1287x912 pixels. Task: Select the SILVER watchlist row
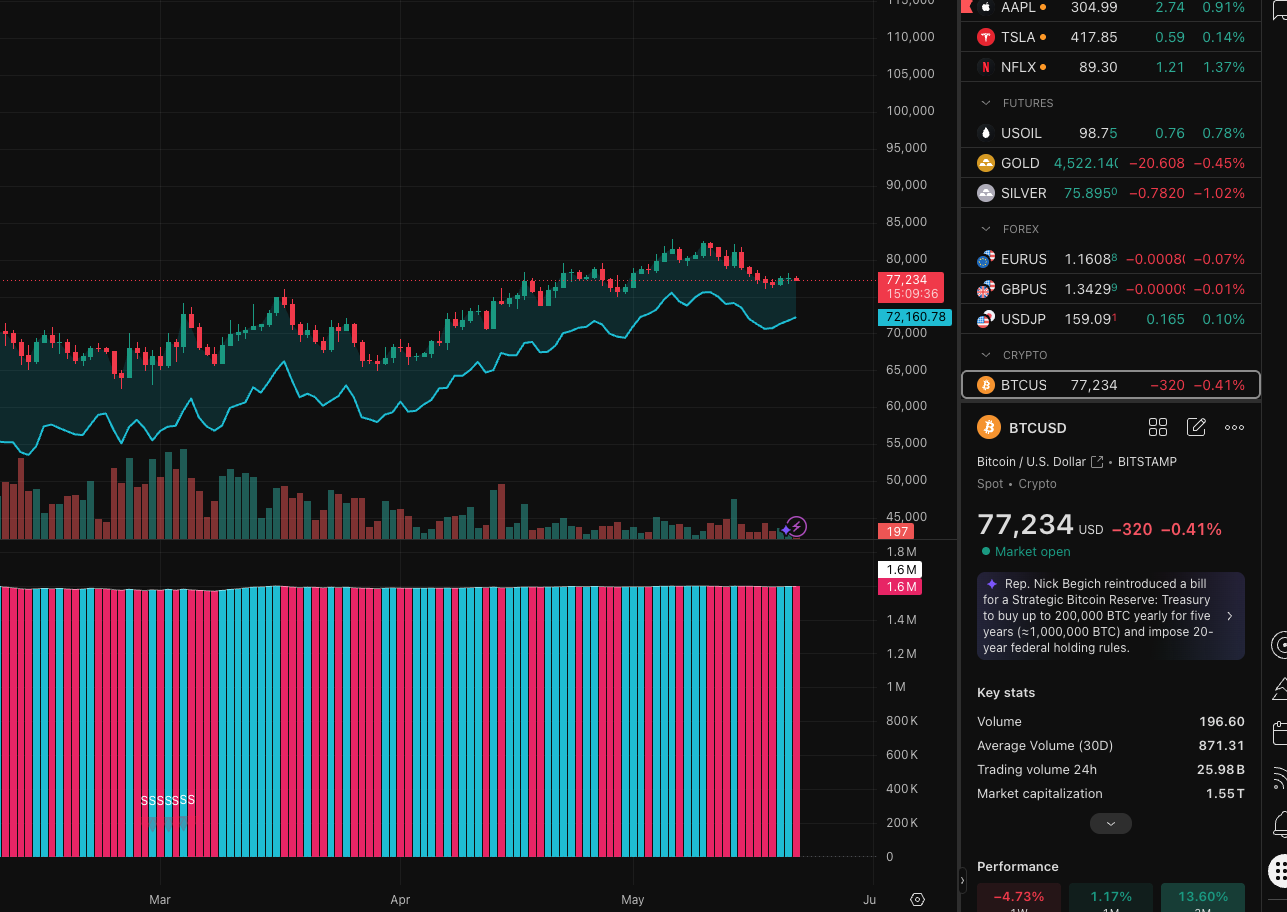click(1110, 193)
